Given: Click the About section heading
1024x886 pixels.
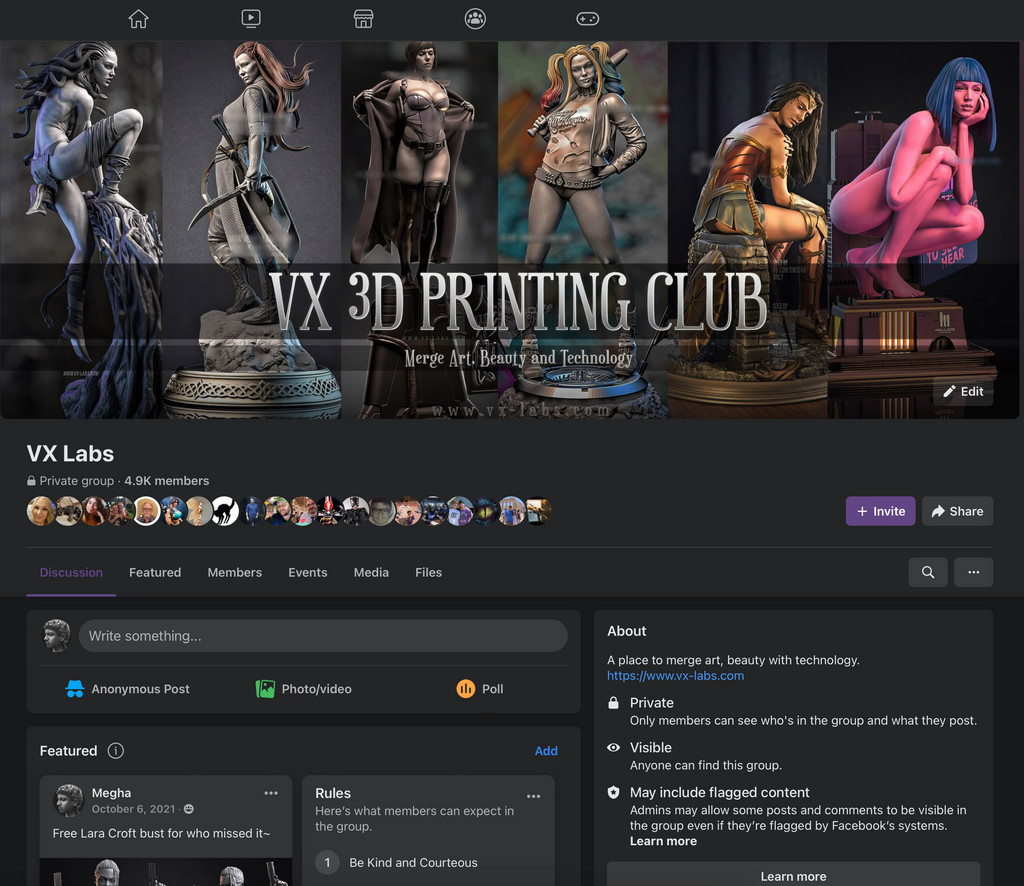Looking at the screenshot, I should click(626, 631).
